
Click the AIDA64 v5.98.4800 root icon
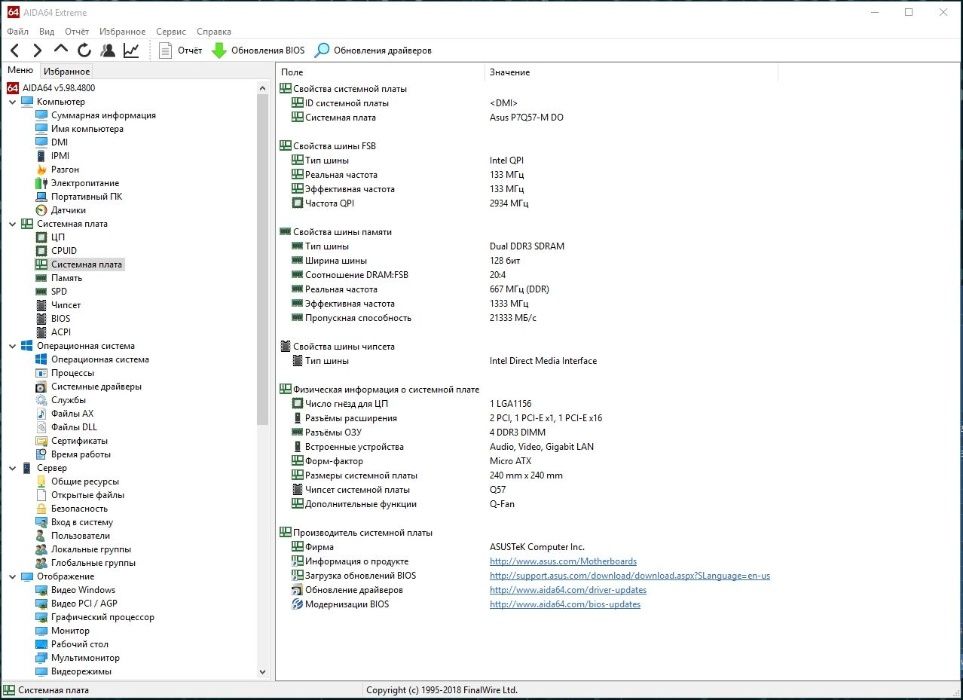point(13,88)
